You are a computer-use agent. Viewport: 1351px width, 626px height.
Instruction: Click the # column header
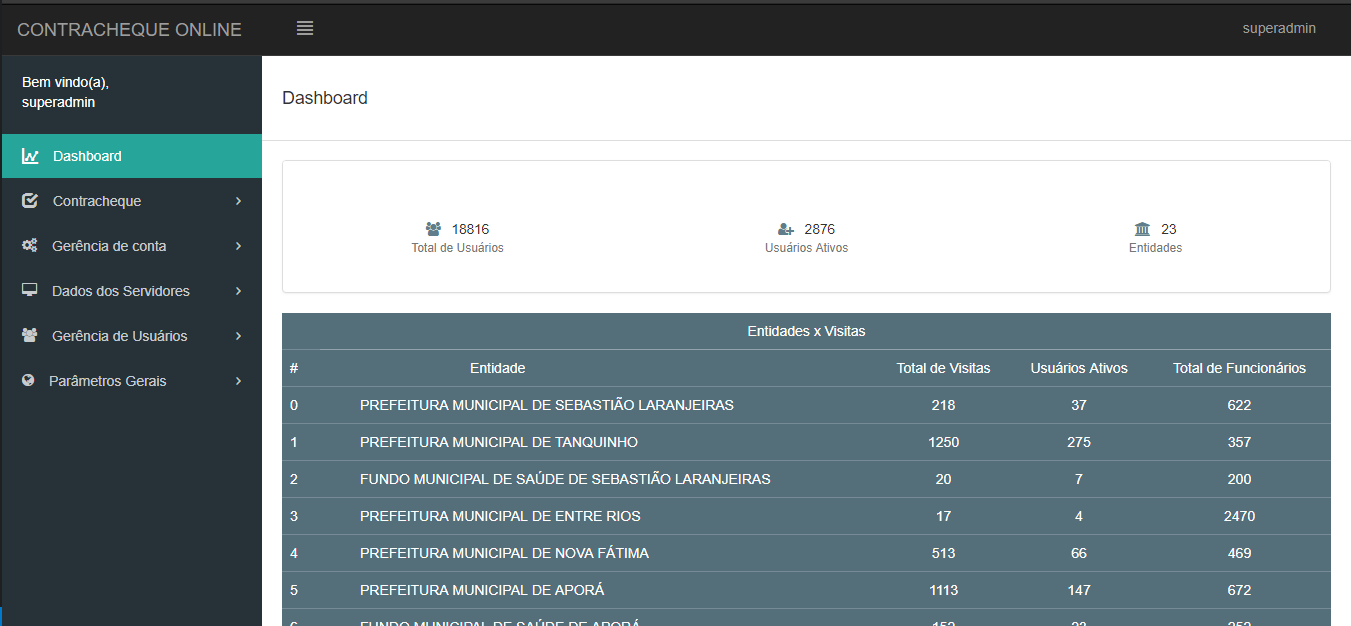(294, 368)
